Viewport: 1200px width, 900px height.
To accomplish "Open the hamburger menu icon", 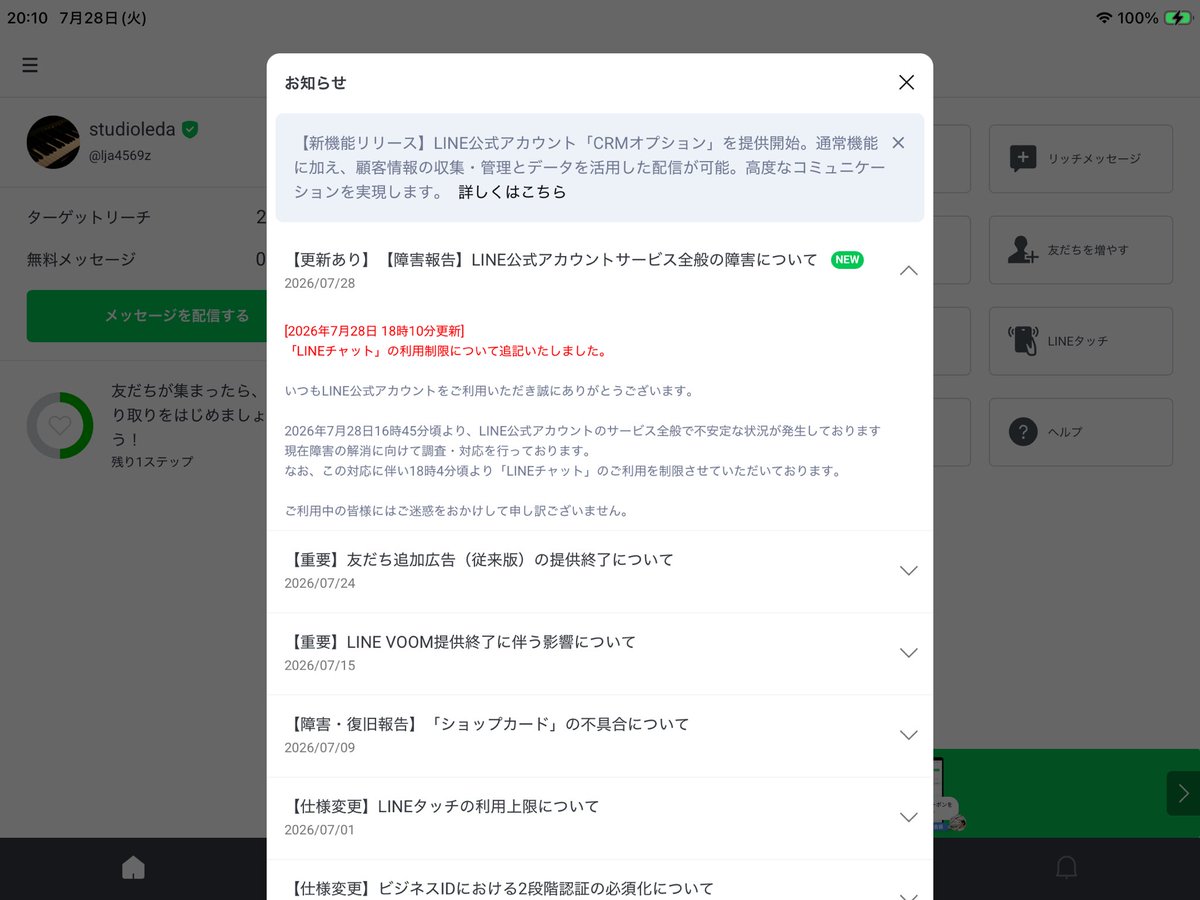I will [30, 65].
